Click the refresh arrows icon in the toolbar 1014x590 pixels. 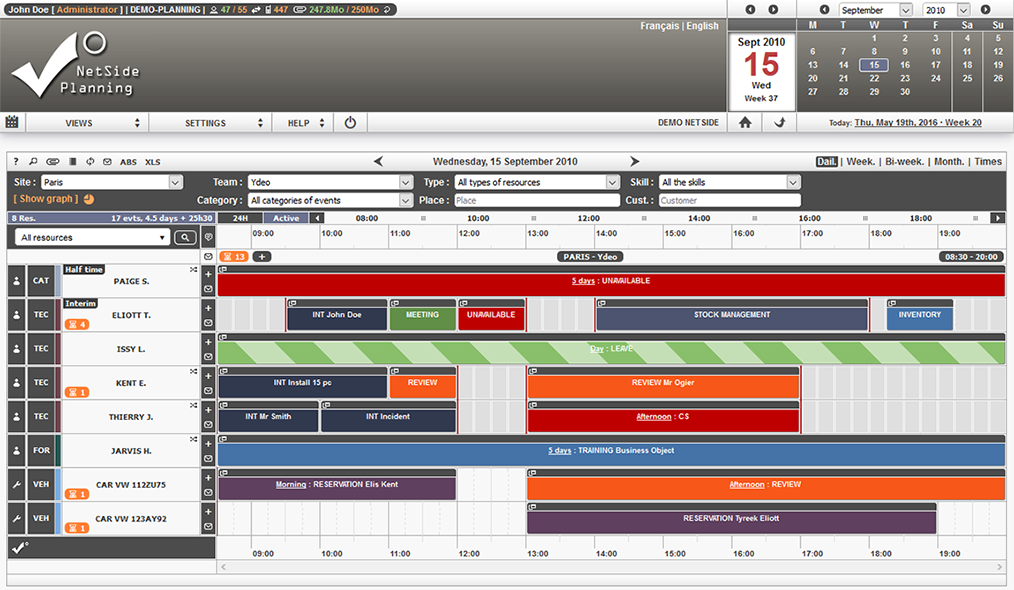click(x=89, y=161)
